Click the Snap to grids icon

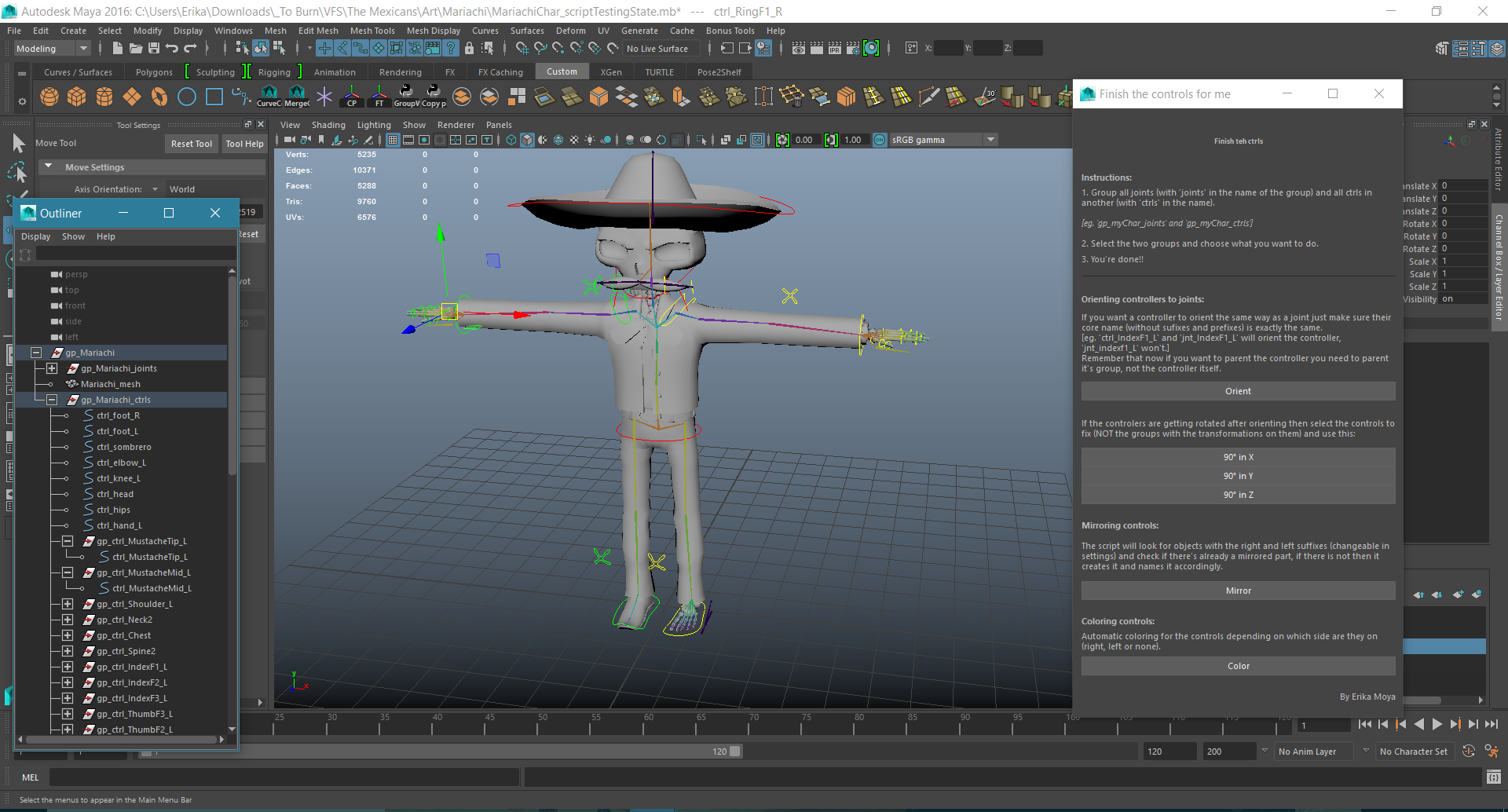522,49
